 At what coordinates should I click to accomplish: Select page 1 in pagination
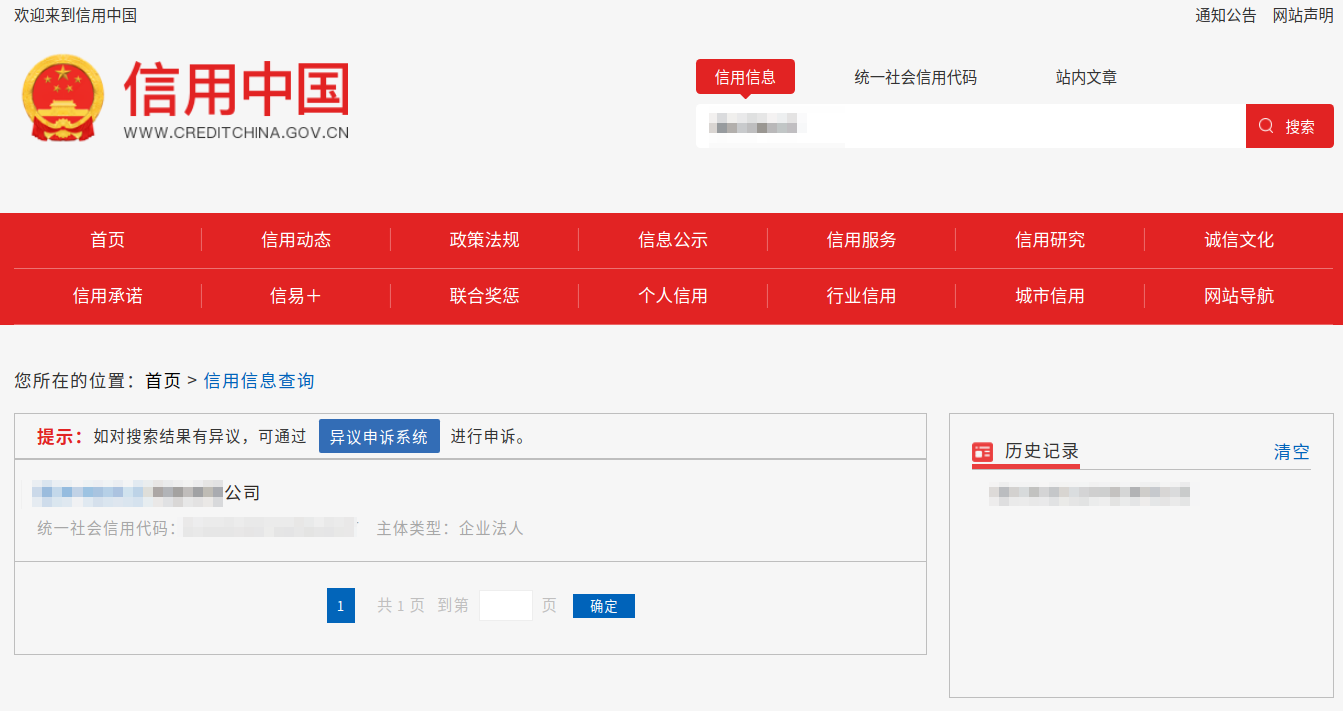point(341,606)
